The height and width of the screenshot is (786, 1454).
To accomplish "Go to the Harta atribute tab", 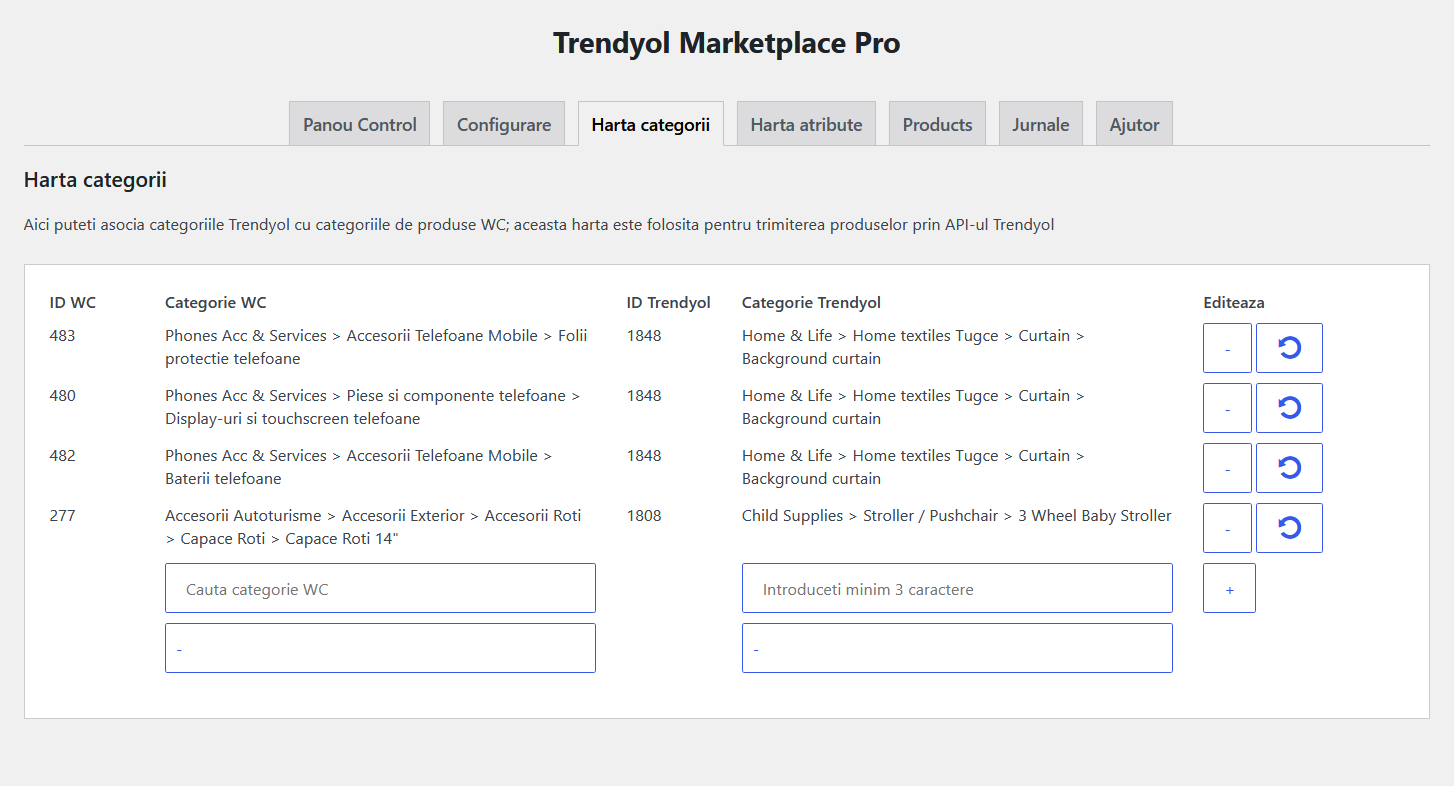I will pyautogui.click(x=806, y=124).
